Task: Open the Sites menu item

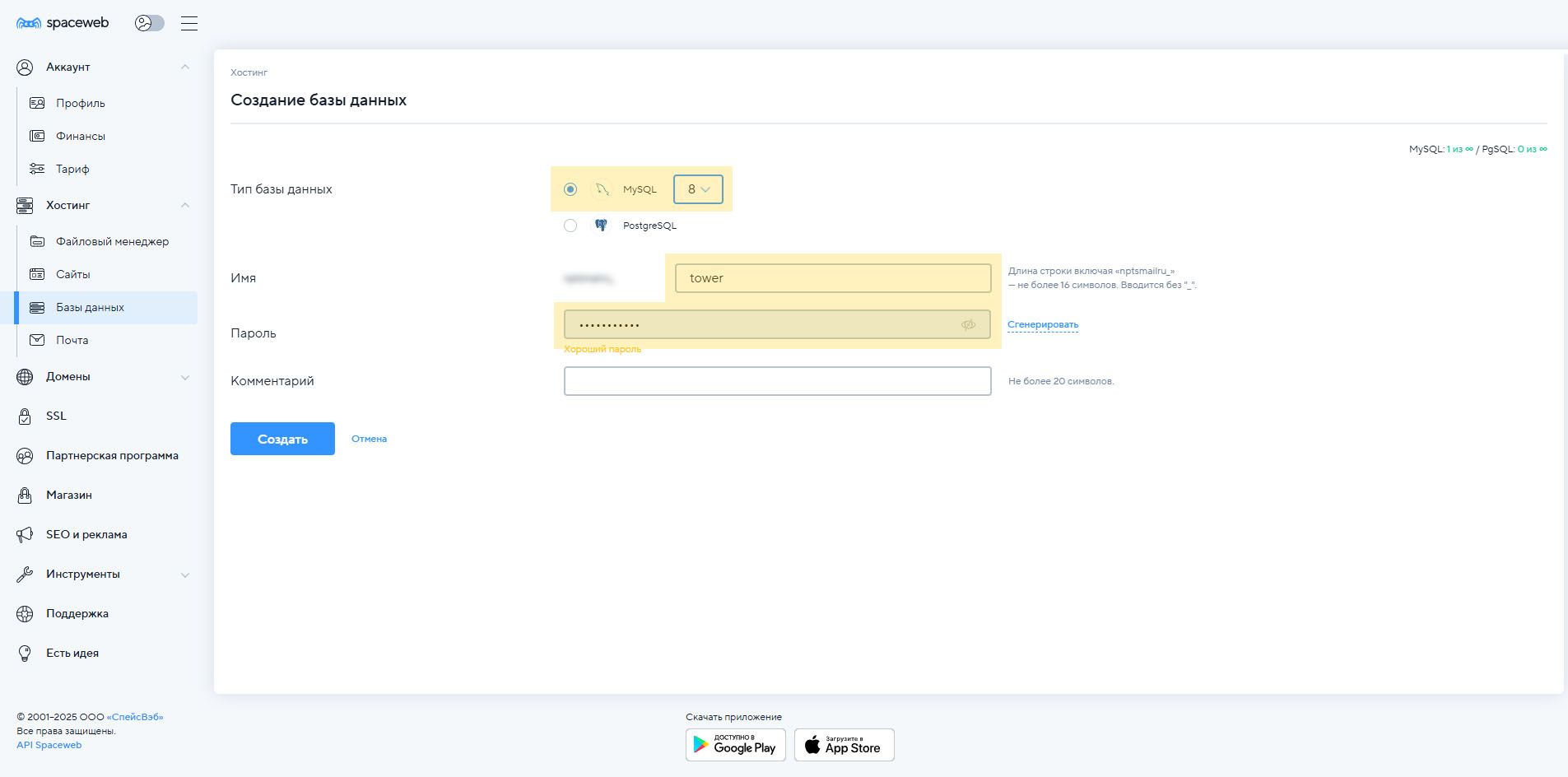Action: pos(73,274)
